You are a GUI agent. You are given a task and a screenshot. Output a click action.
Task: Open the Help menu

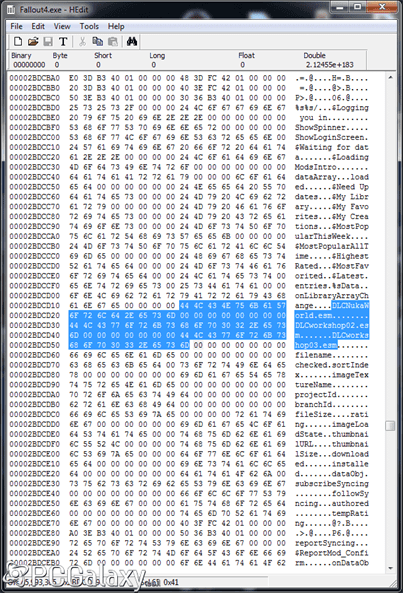tap(116, 26)
